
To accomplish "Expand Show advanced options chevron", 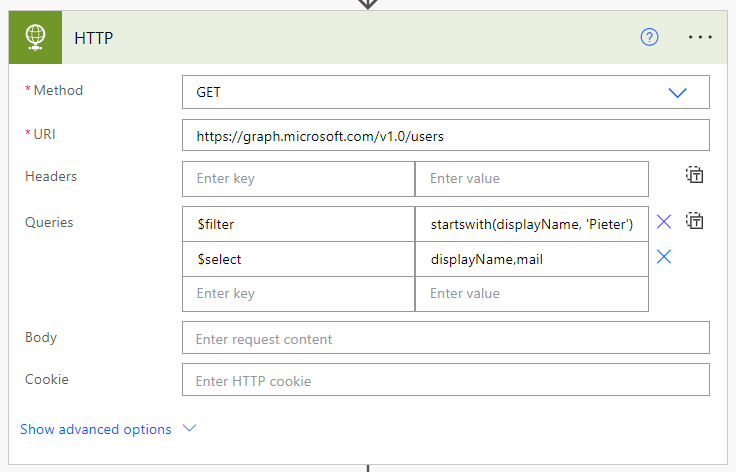I will point(189,428).
